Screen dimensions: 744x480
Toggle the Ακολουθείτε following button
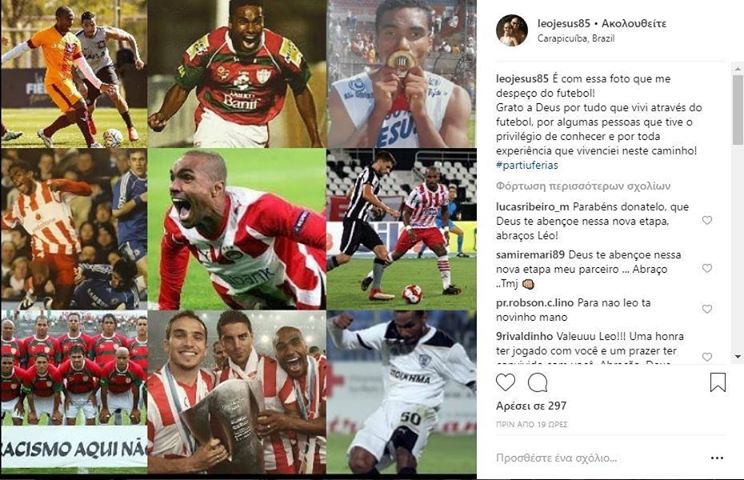pyautogui.click(x=634, y=23)
